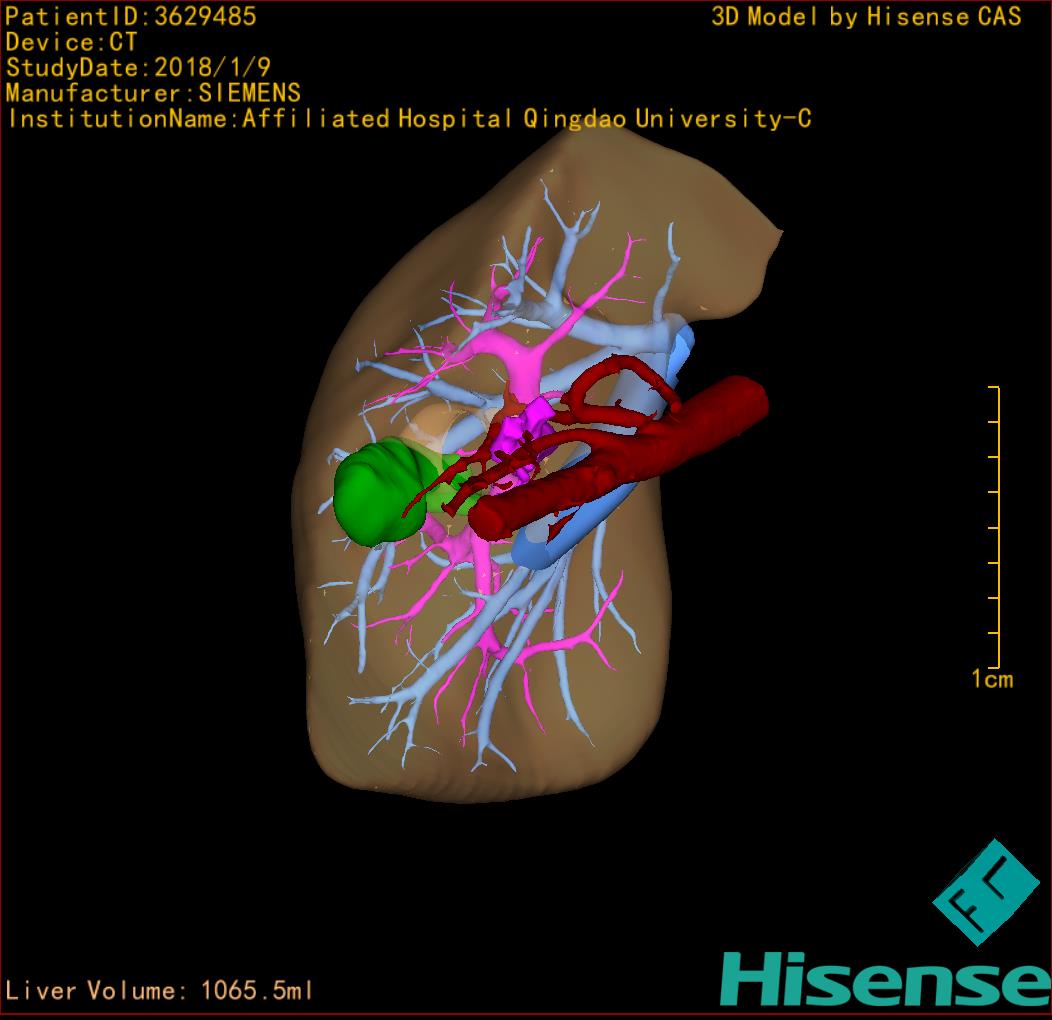This screenshot has height=1020, width=1052.
Task: Click the StudyDate:2018/1/9 text
Action: tap(138, 68)
